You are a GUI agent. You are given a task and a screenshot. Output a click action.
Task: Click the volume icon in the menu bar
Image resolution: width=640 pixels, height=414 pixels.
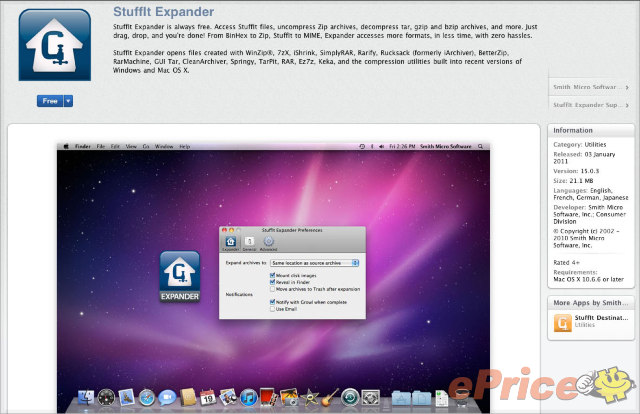[381, 146]
